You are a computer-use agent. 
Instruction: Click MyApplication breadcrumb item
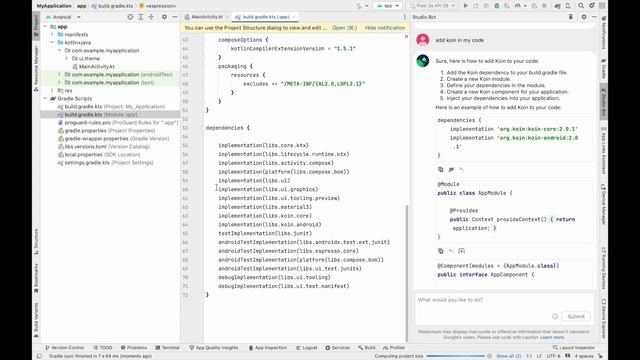tap(54, 6)
